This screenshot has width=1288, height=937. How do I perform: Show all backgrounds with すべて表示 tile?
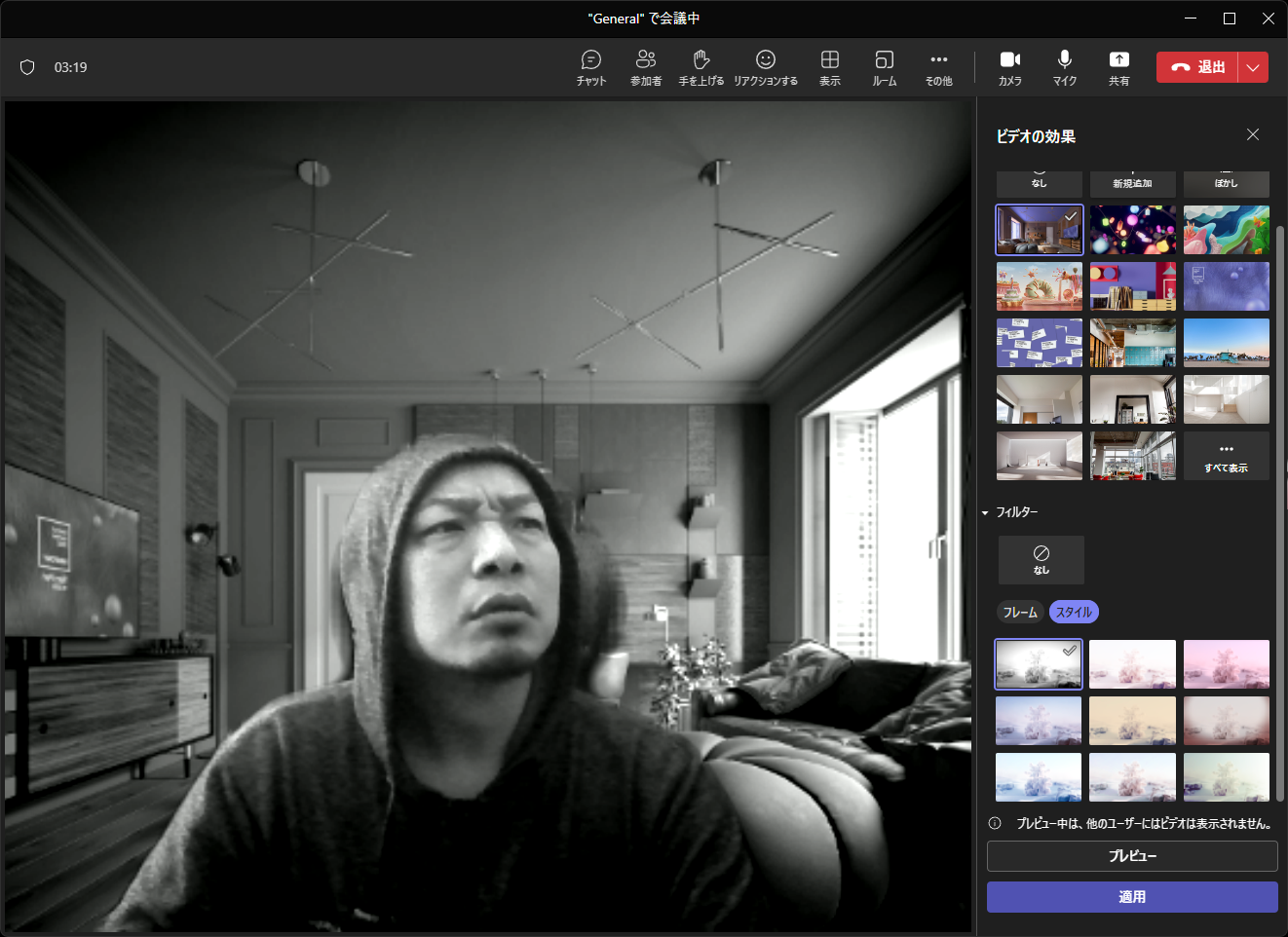tap(1226, 456)
